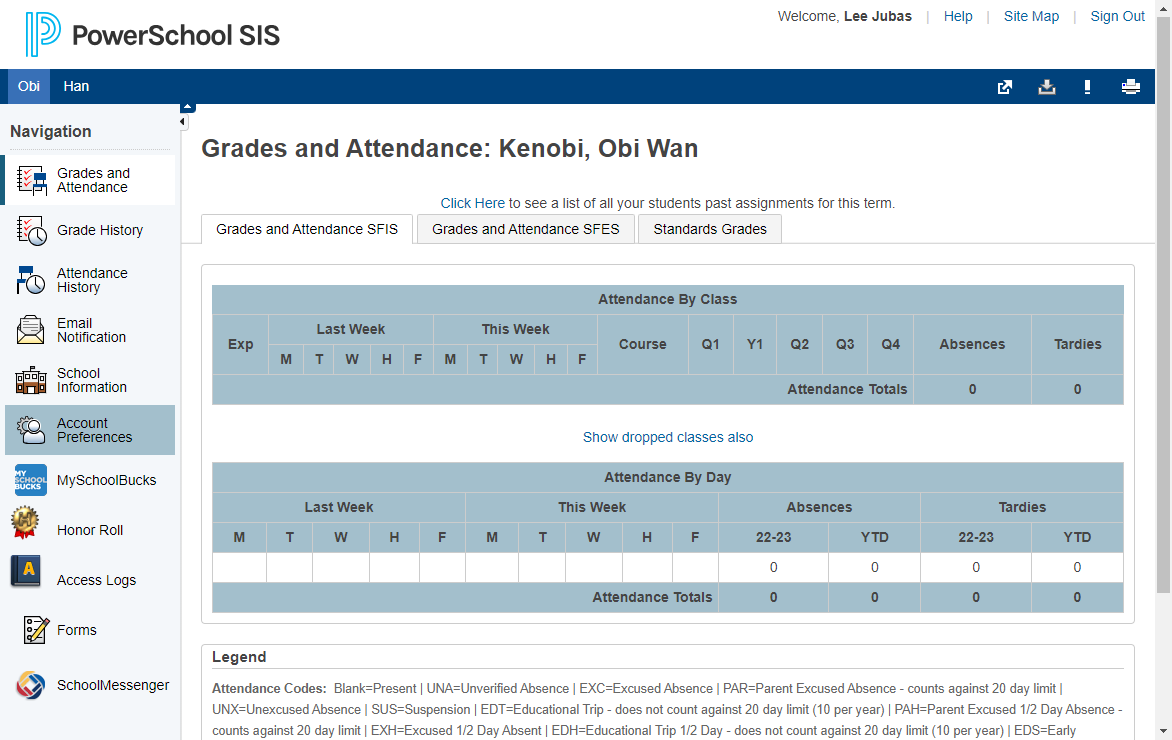Viewport: 1172px width, 740px height.
Task: Click Sign Out
Action: click(1117, 16)
